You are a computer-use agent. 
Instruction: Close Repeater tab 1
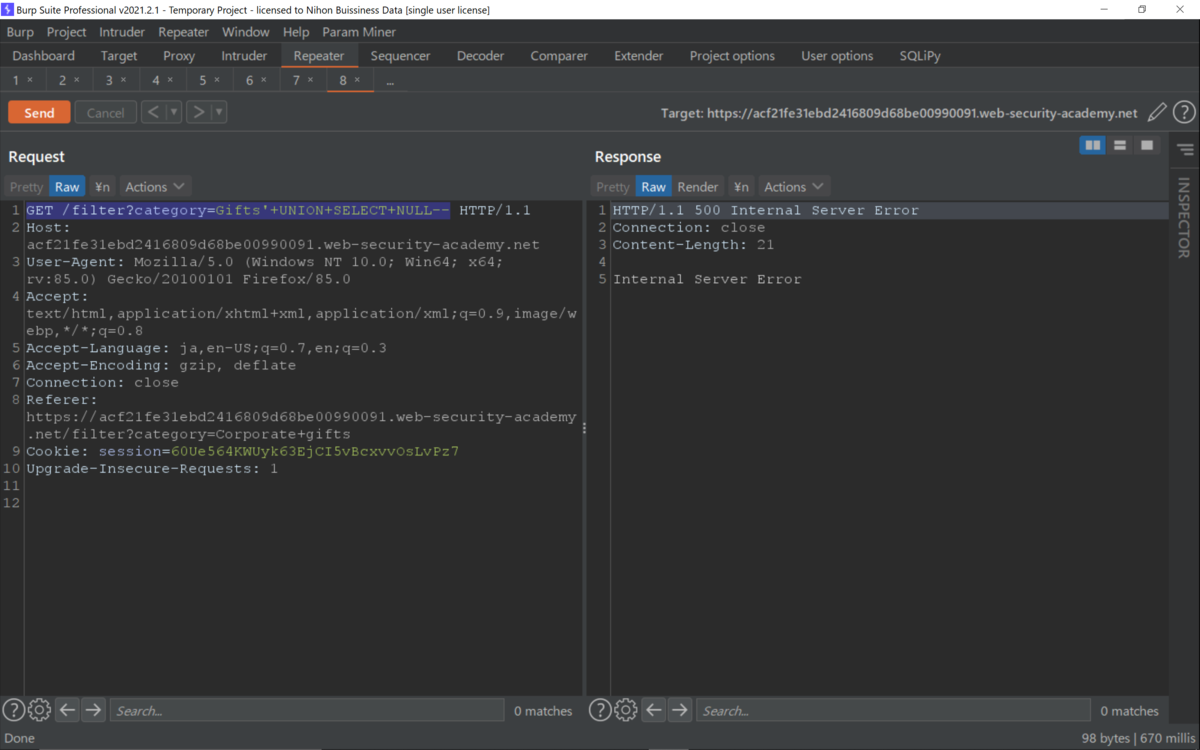[x=30, y=80]
